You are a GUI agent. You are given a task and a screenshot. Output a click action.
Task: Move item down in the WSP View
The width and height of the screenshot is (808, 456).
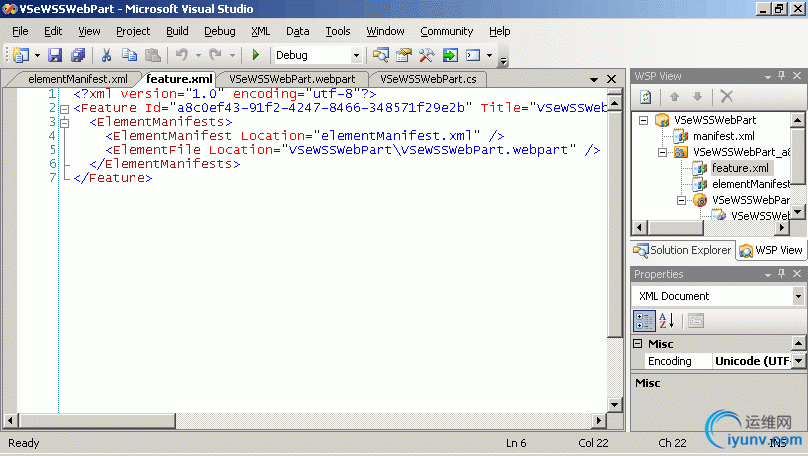coord(697,96)
